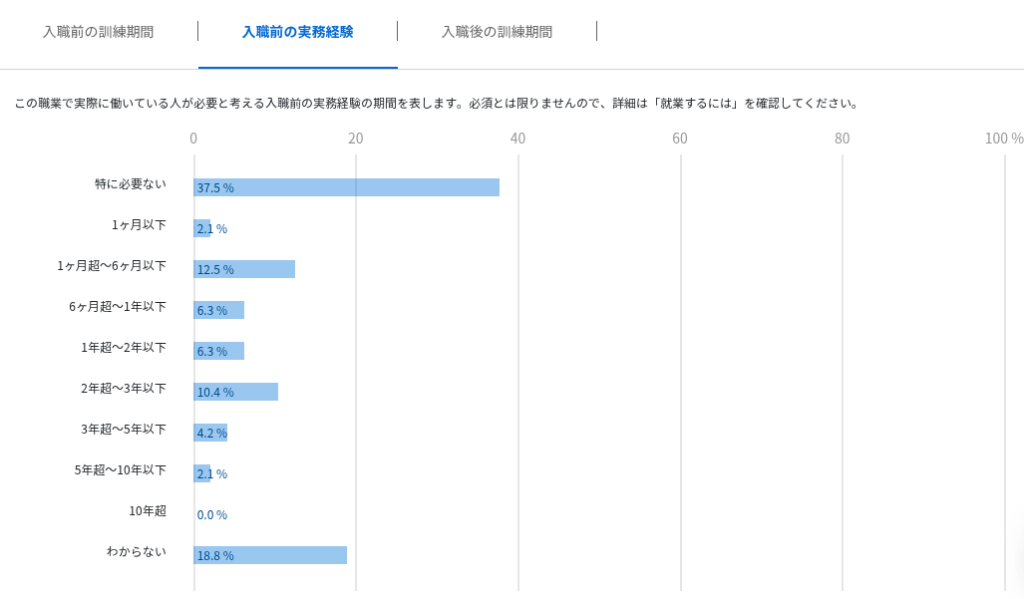Screen dimensions: 1024x599
Task: Click the 1ヶ月以下 2.1% bar
Action: tap(203, 229)
